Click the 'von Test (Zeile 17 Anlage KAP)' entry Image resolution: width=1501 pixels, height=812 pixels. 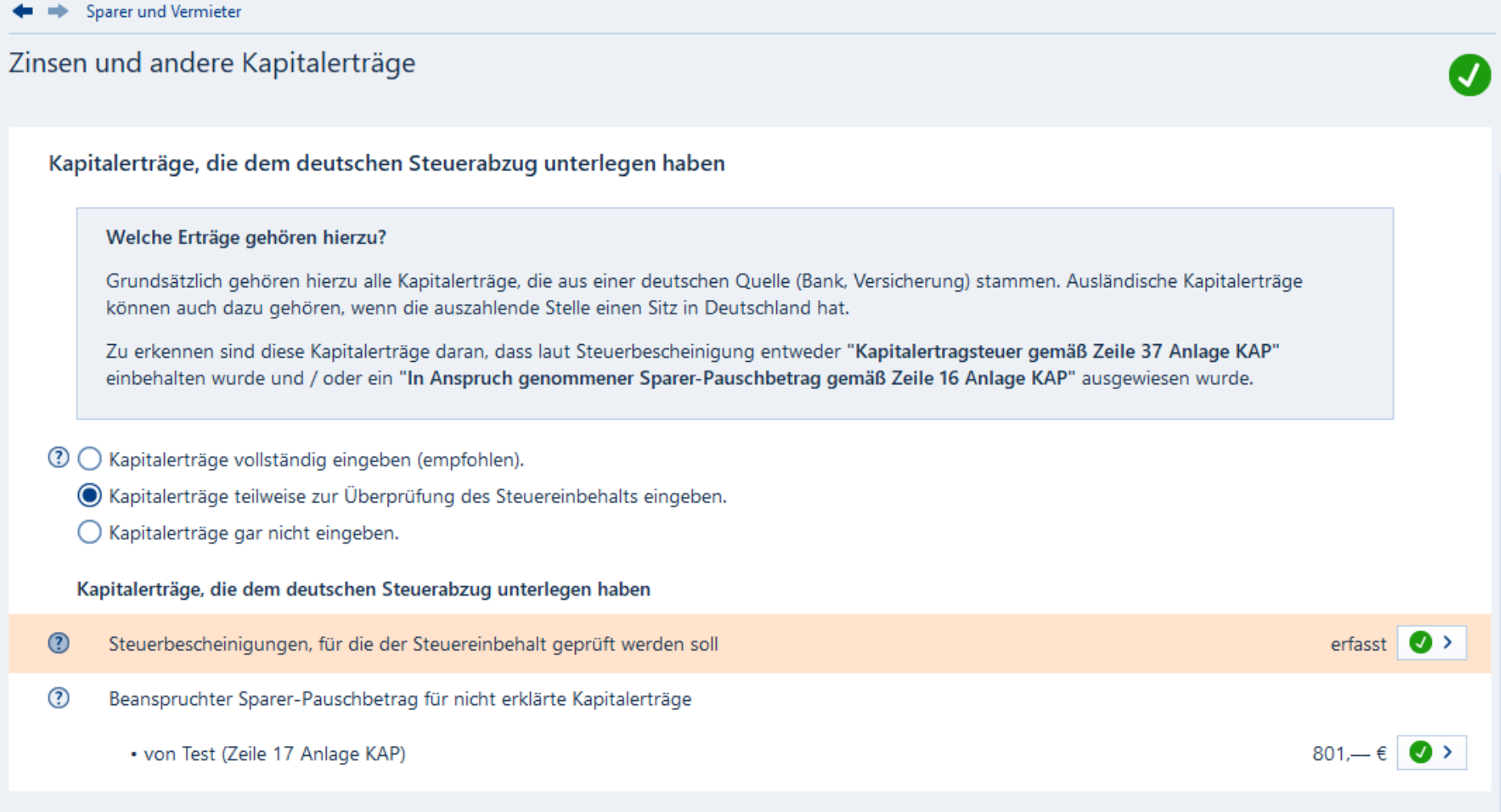274,754
